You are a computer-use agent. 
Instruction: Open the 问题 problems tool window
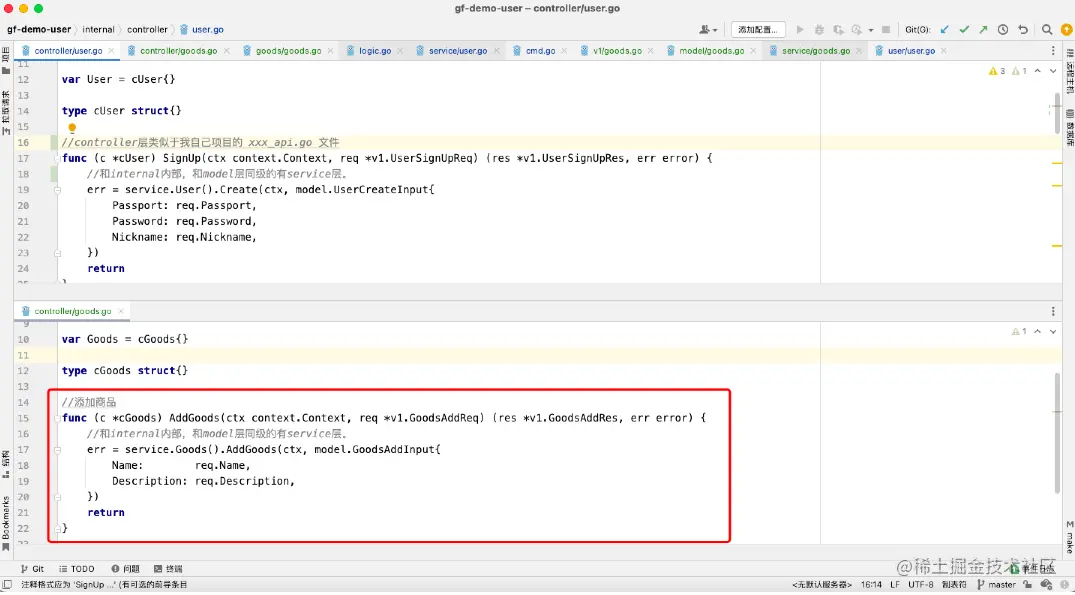(x=125, y=569)
